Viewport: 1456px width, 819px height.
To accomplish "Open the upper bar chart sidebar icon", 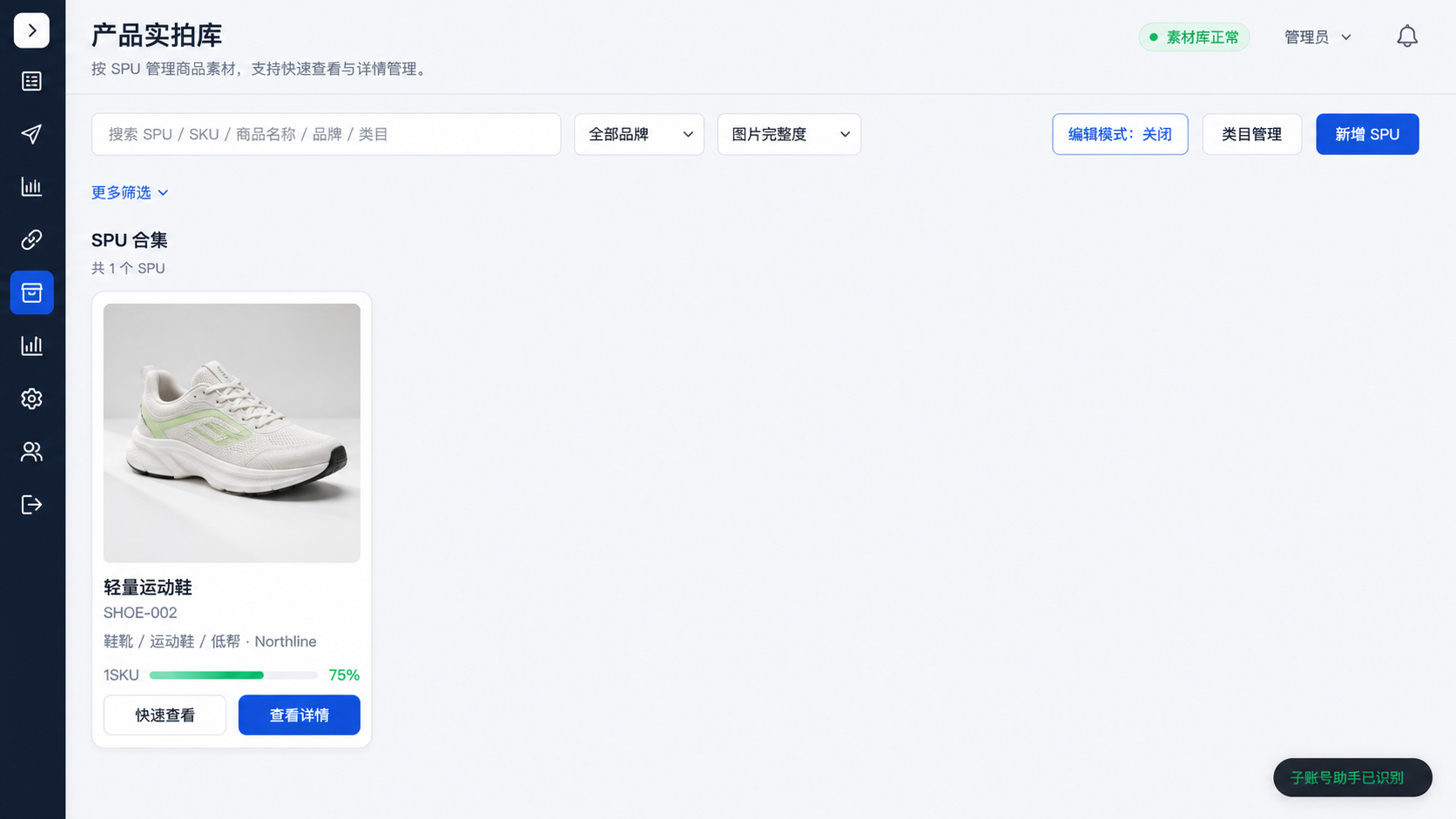I will click(31, 187).
